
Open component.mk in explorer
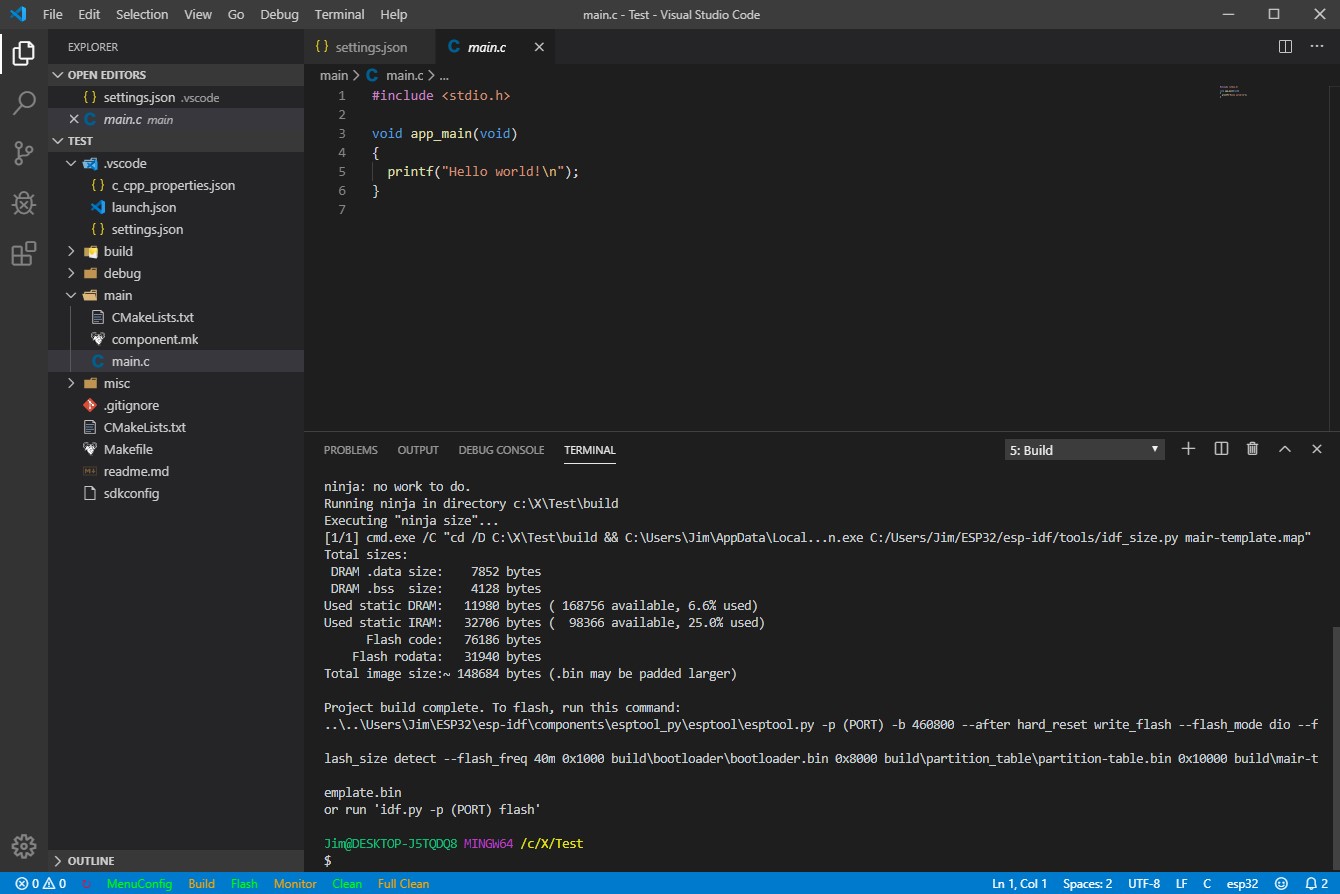tap(176, 339)
